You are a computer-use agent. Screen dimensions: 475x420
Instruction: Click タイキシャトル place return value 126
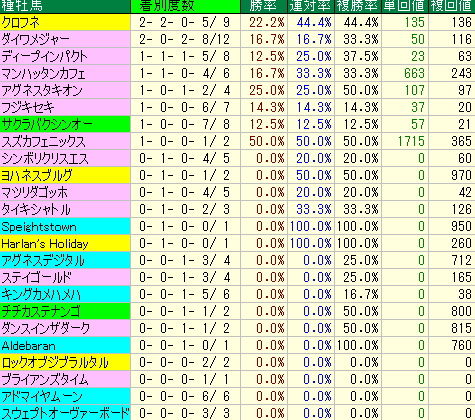[462, 209]
